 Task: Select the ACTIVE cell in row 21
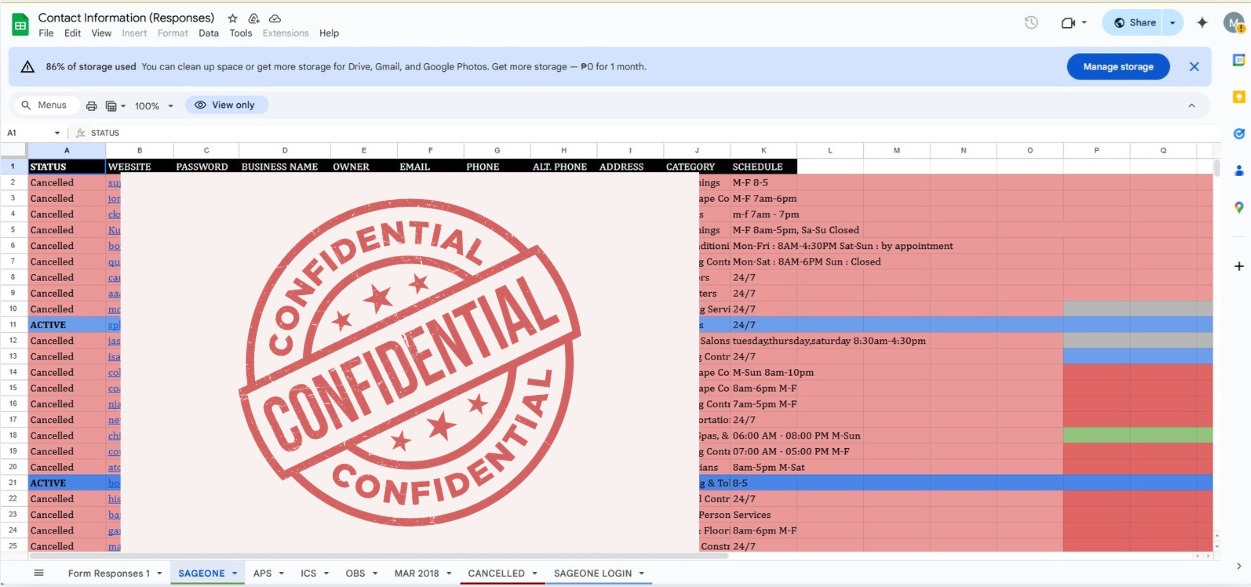(x=67, y=483)
